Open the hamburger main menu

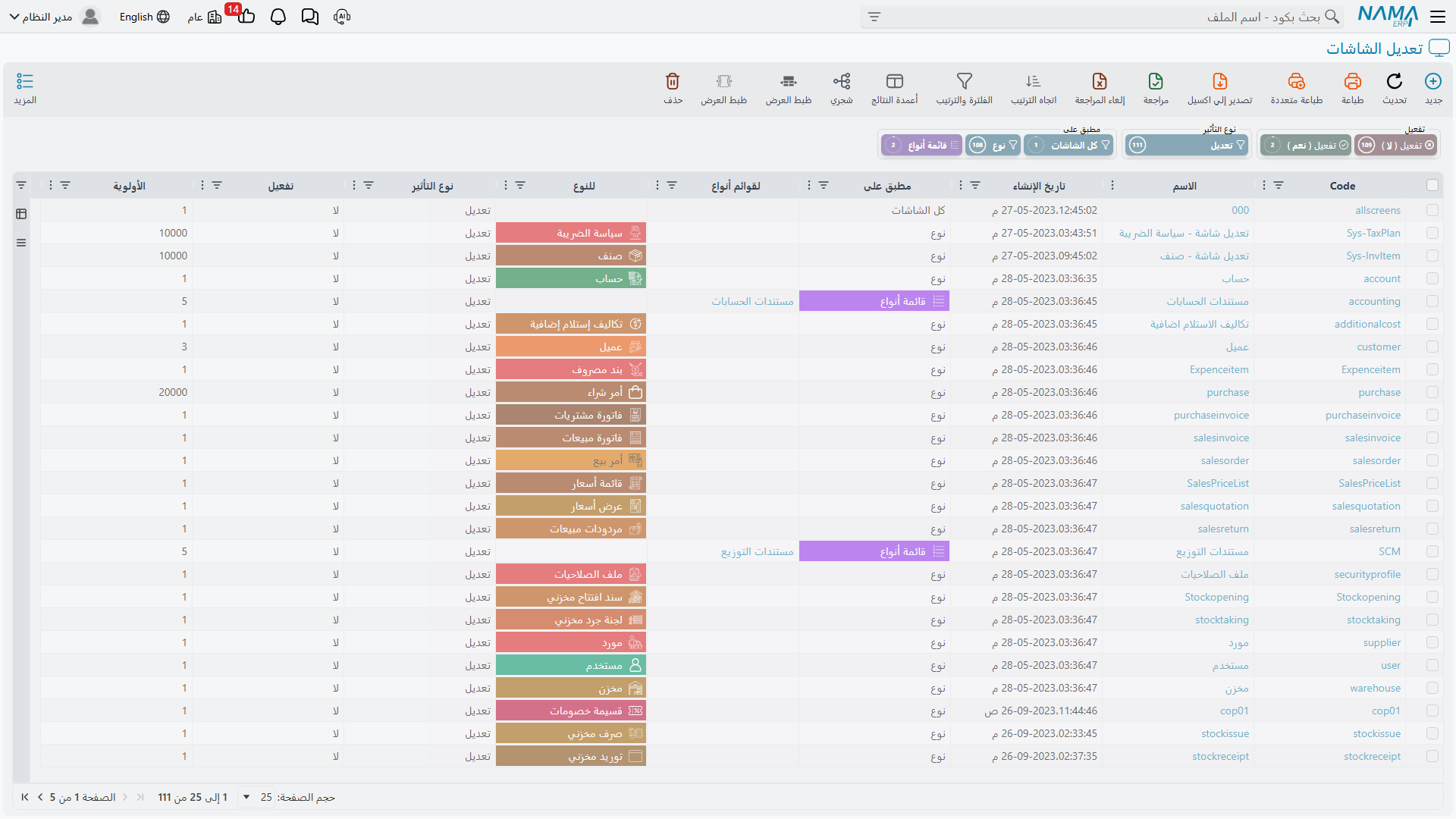(1437, 17)
